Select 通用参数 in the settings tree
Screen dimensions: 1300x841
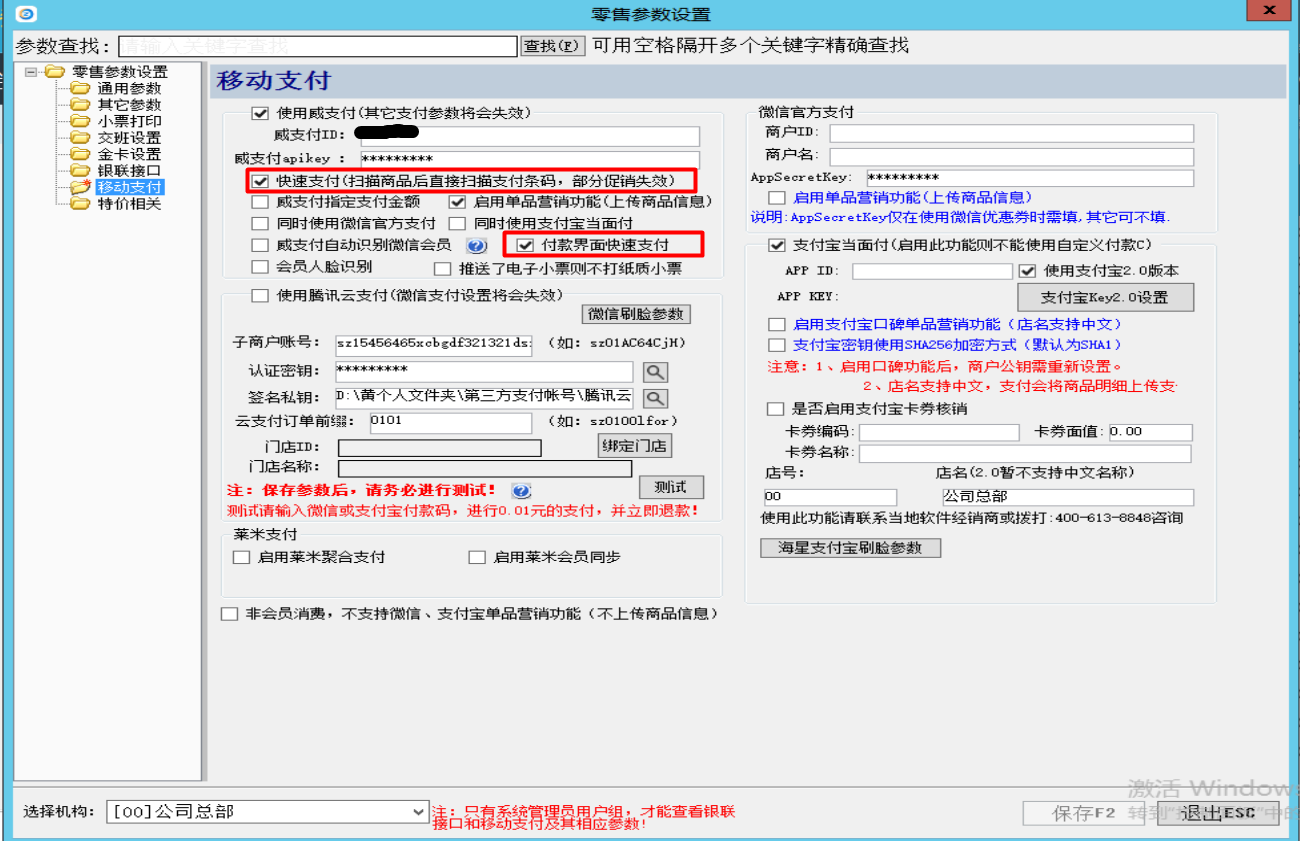[x=128, y=88]
